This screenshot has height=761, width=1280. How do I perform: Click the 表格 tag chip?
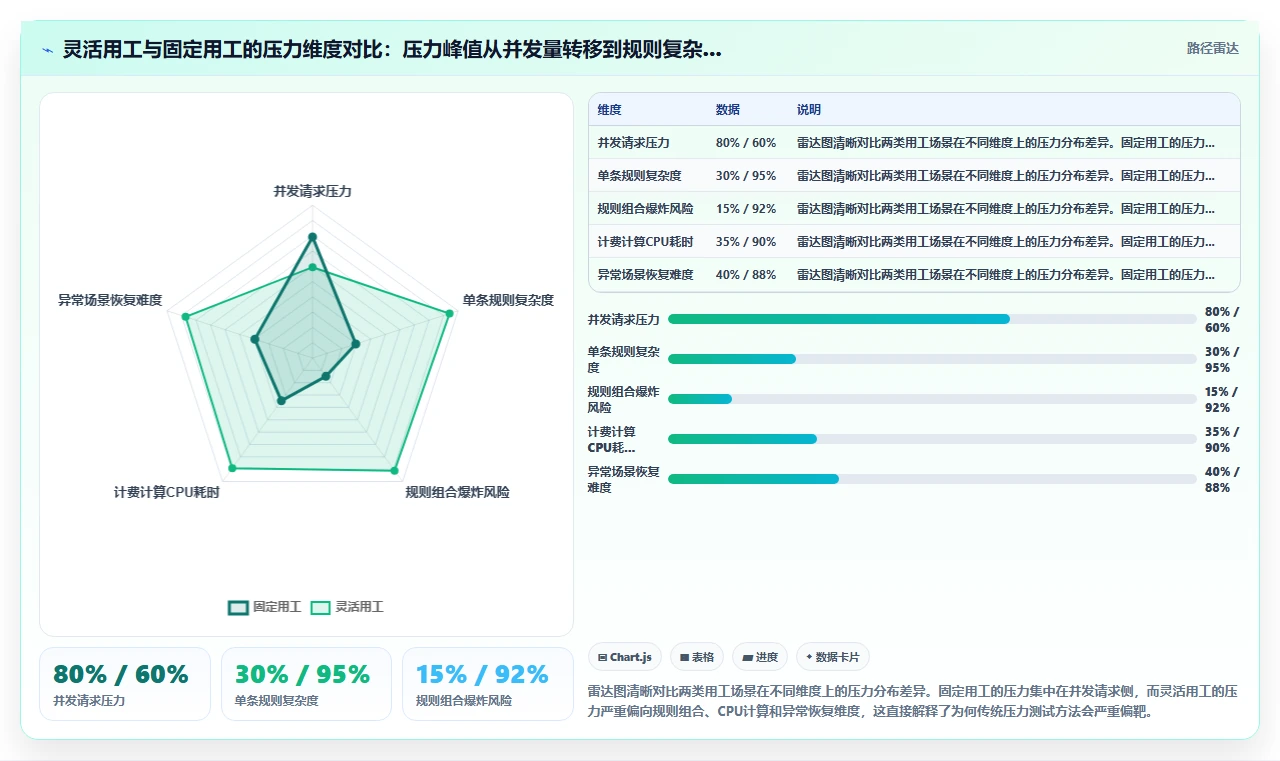click(697, 657)
